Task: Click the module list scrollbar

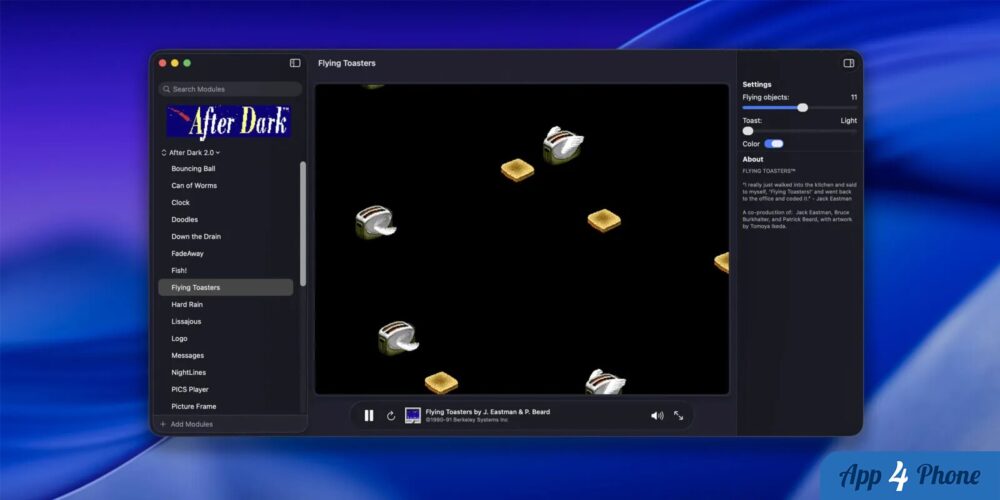Action: 303,223
